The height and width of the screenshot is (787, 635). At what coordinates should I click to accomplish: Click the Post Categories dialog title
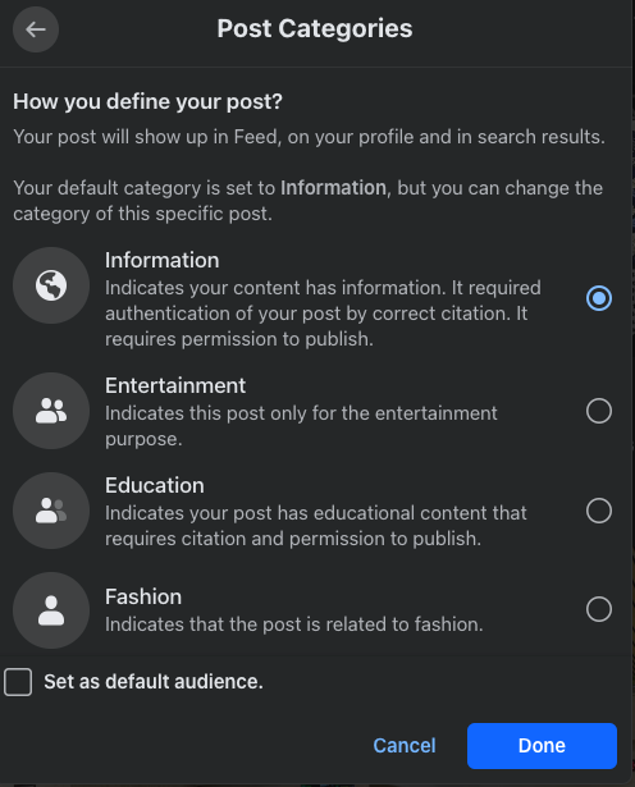tap(314, 28)
